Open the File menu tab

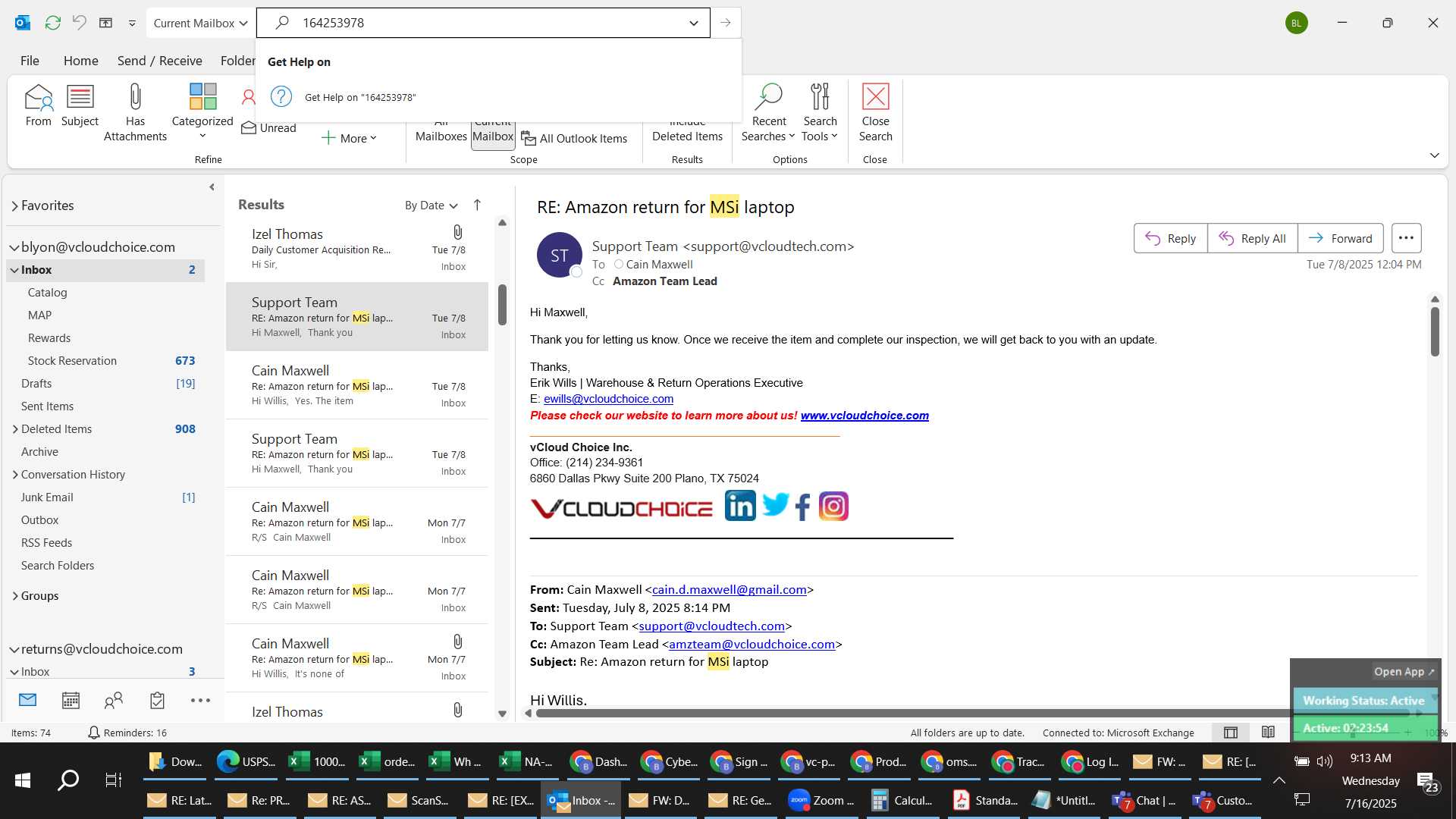(x=30, y=61)
